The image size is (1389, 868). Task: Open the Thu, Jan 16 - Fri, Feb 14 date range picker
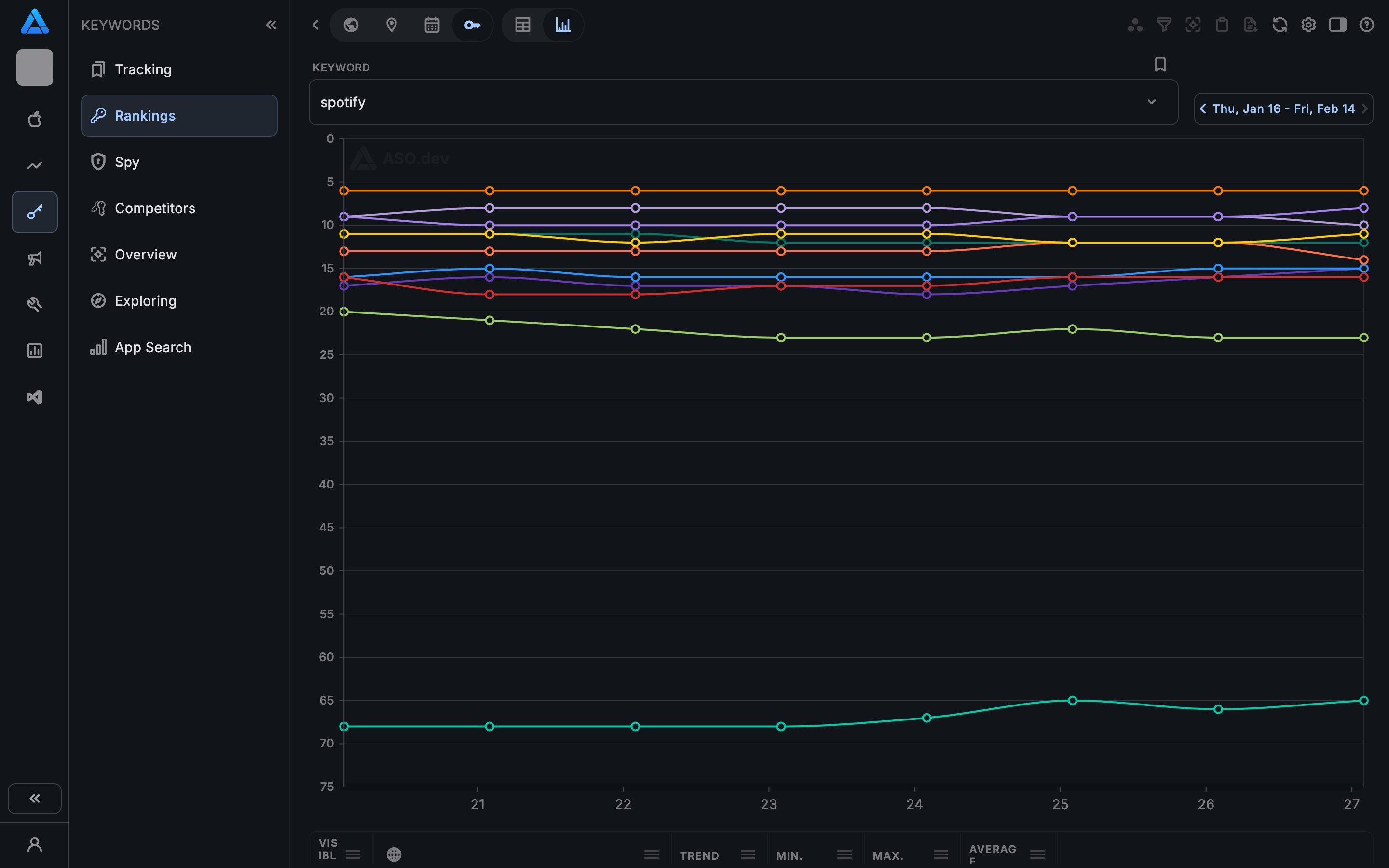pos(1283,108)
